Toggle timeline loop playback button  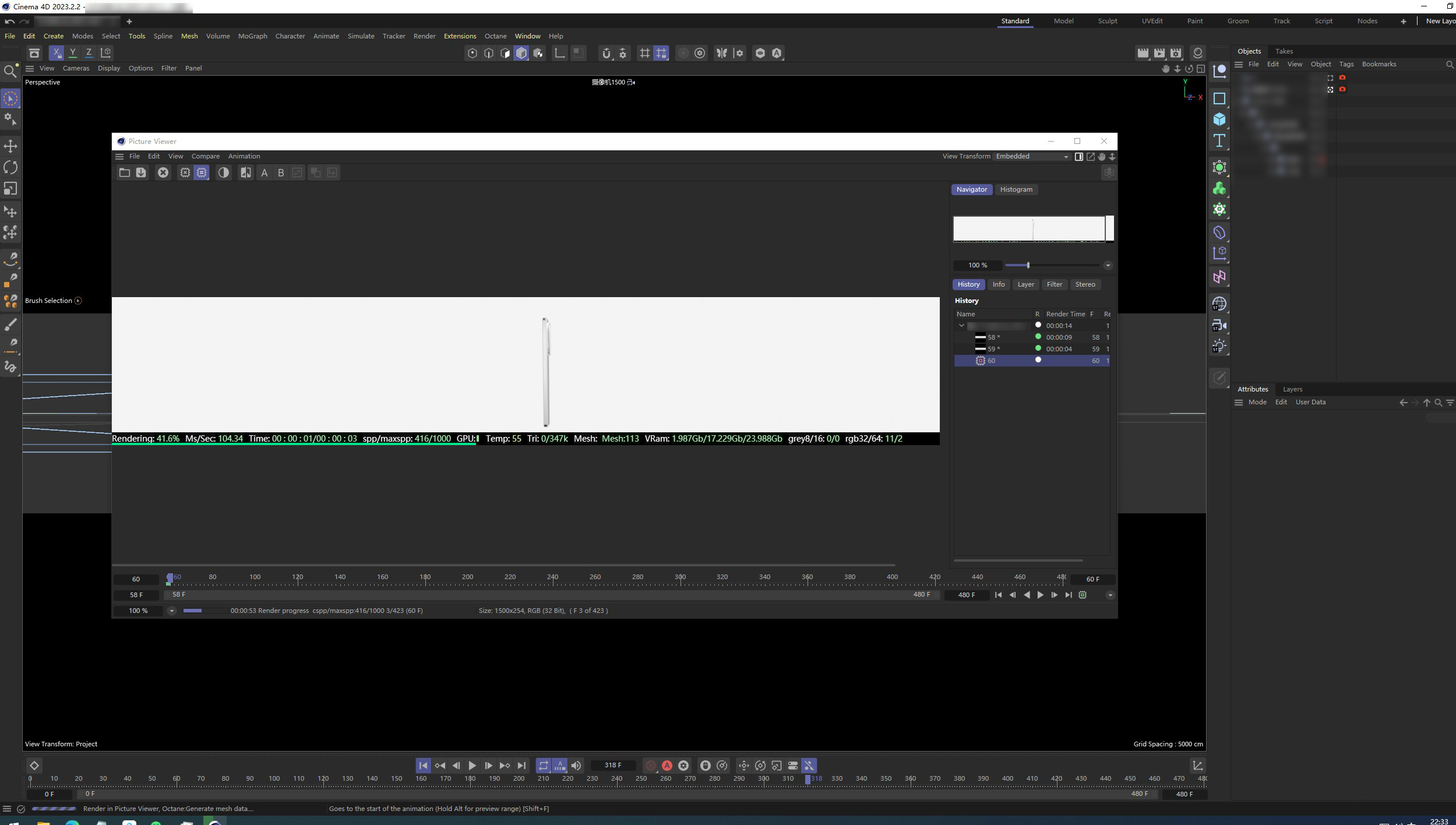tap(543, 766)
